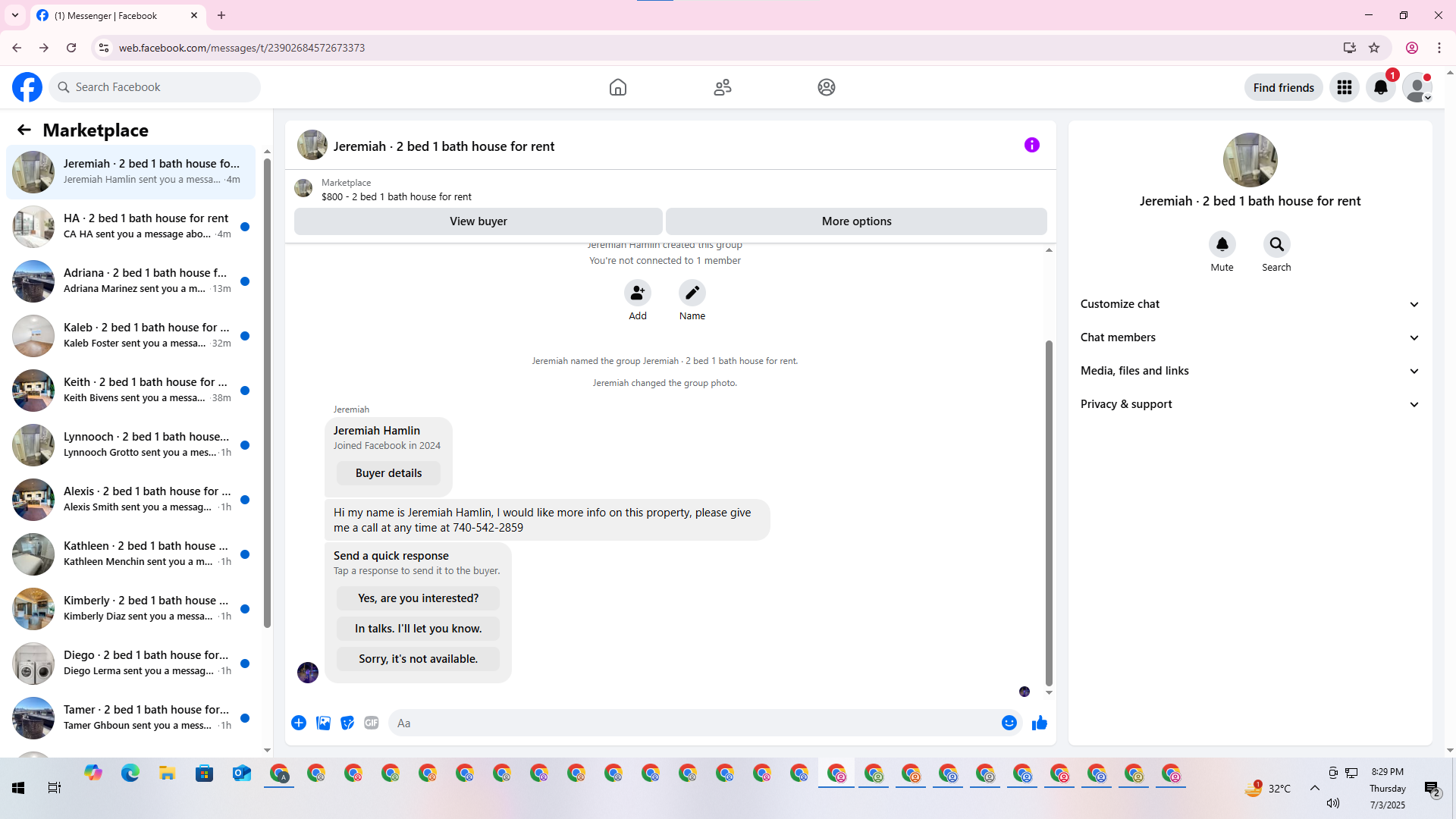The width and height of the screenshot is (1456, 819).
Task: Click the message input field
Action: point(694,723)
